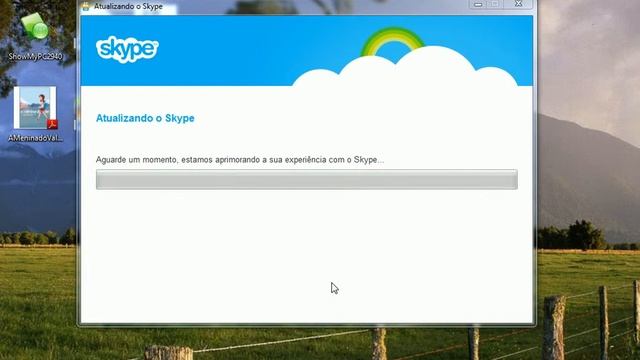The image size is (640, 360).
Task: Click the Skype update progress bar
Action: 307,180
